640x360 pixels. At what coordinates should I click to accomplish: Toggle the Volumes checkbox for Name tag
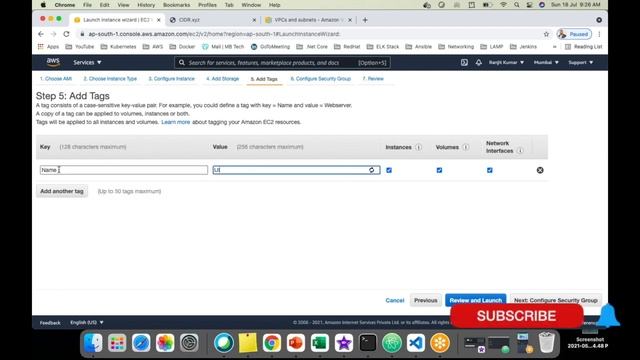tap(439, 170)
